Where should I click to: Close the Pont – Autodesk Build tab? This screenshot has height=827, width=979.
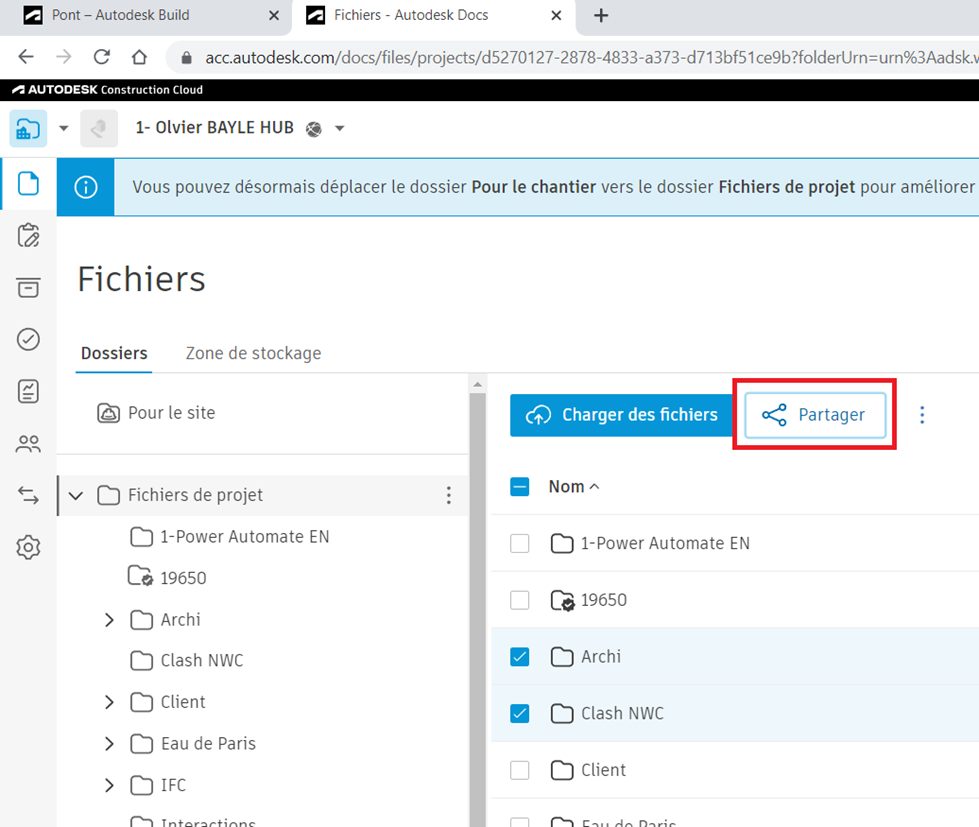[273, 16]
